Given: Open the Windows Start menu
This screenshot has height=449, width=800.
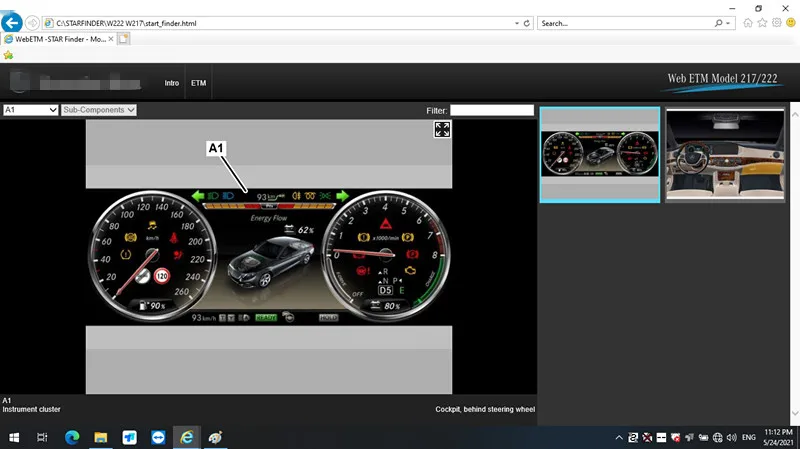Looking at the screenshot, I should tap(14, 437).
